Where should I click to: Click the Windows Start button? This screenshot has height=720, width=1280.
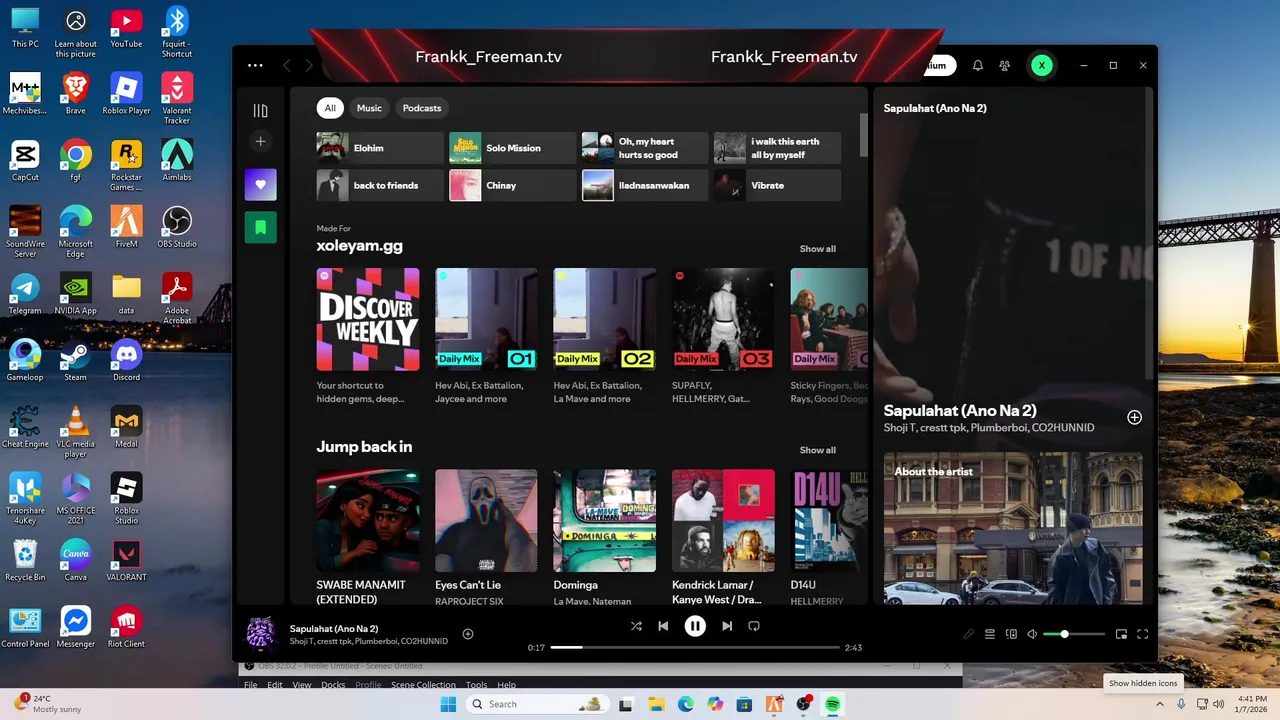click(448, 704)
